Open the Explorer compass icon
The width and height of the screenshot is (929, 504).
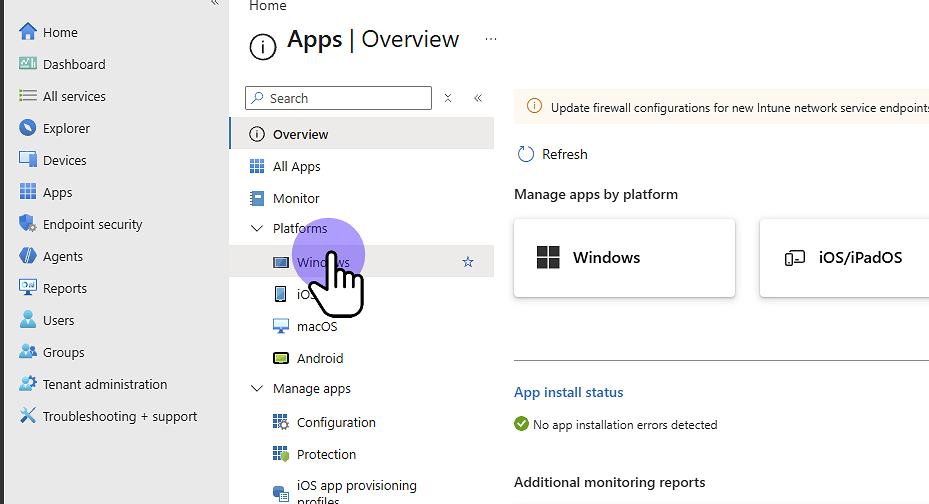[x=27, y=127]
